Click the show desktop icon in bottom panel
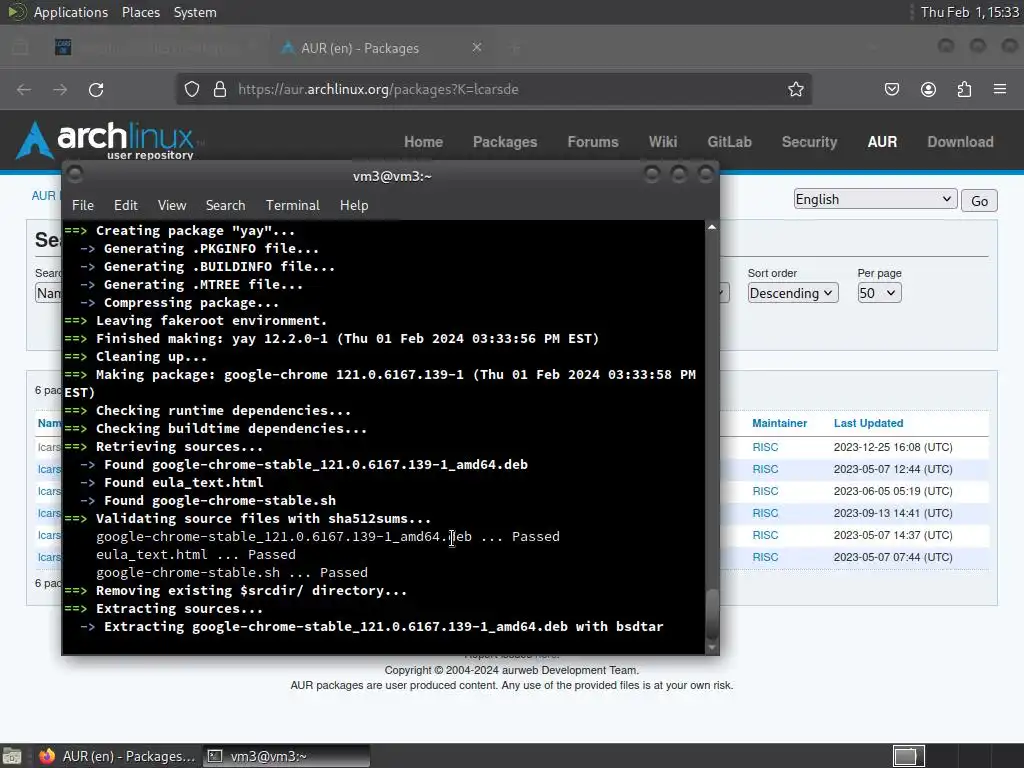This screenshot has height=768, width=1024. (x=12, y=756)
